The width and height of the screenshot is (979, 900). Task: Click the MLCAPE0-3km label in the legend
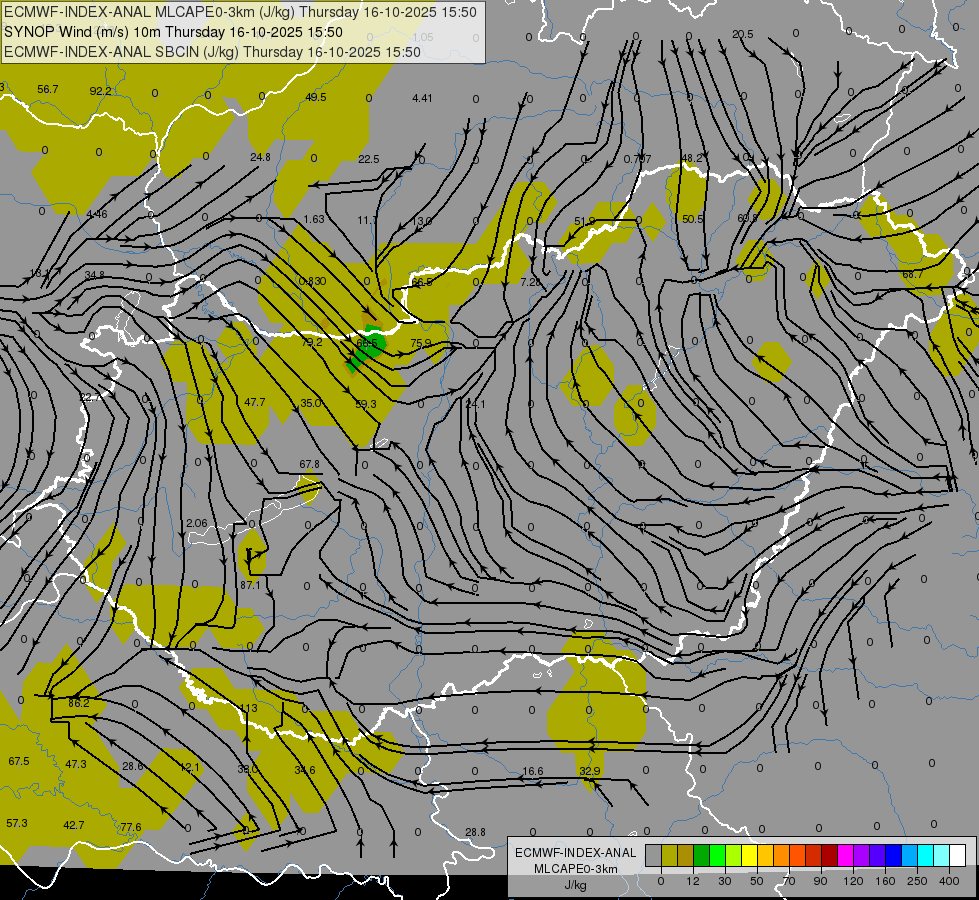[x=575, y=869]
